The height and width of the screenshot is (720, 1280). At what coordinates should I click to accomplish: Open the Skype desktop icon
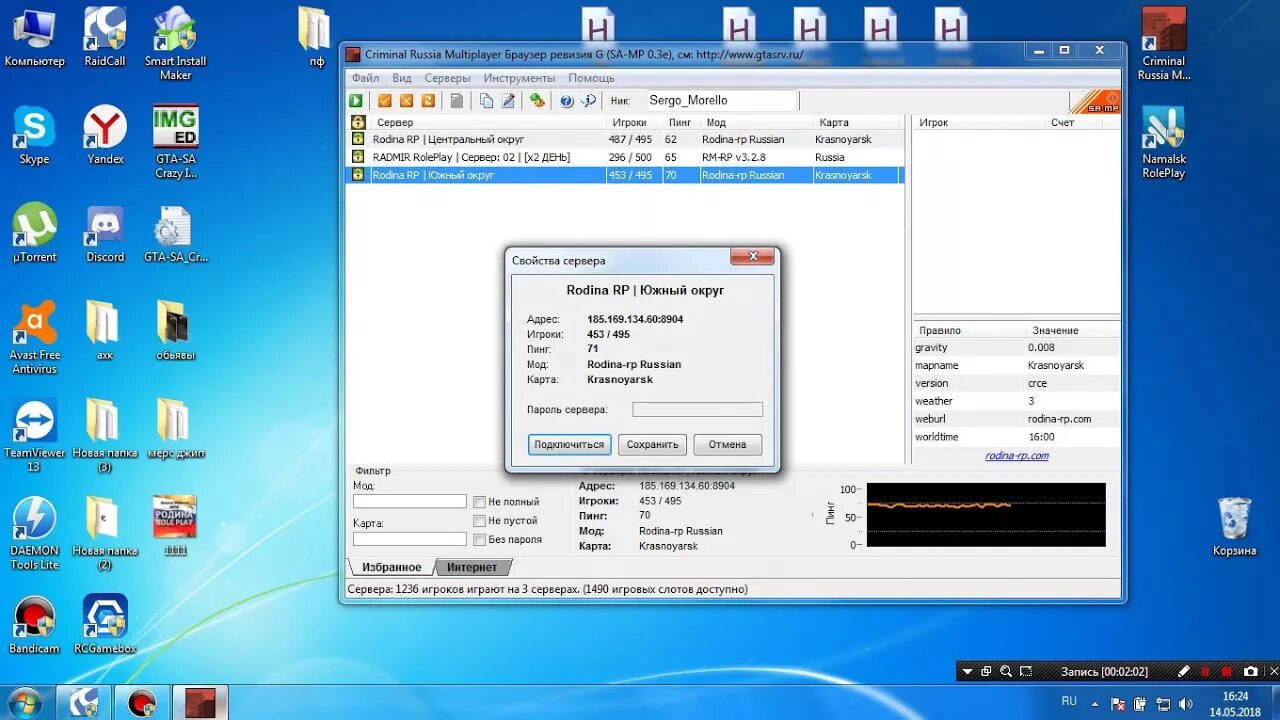point(34,135)
